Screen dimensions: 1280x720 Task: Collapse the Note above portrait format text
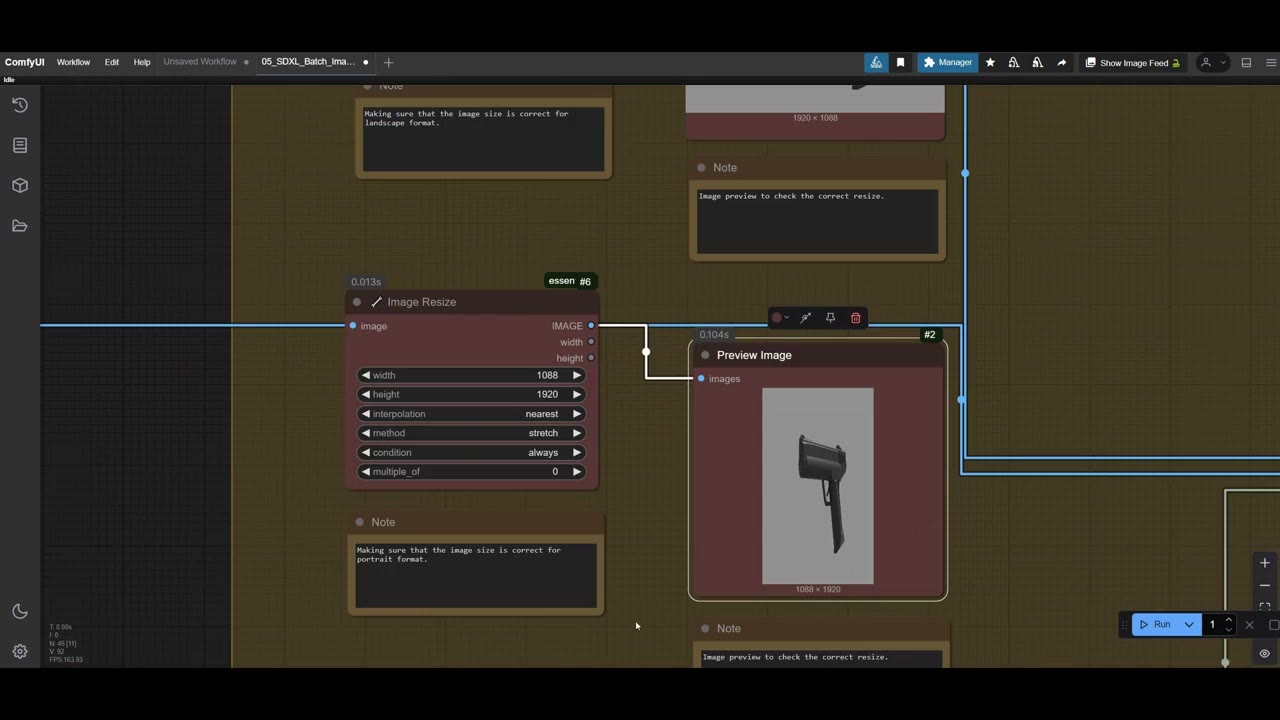click(359, 522)
